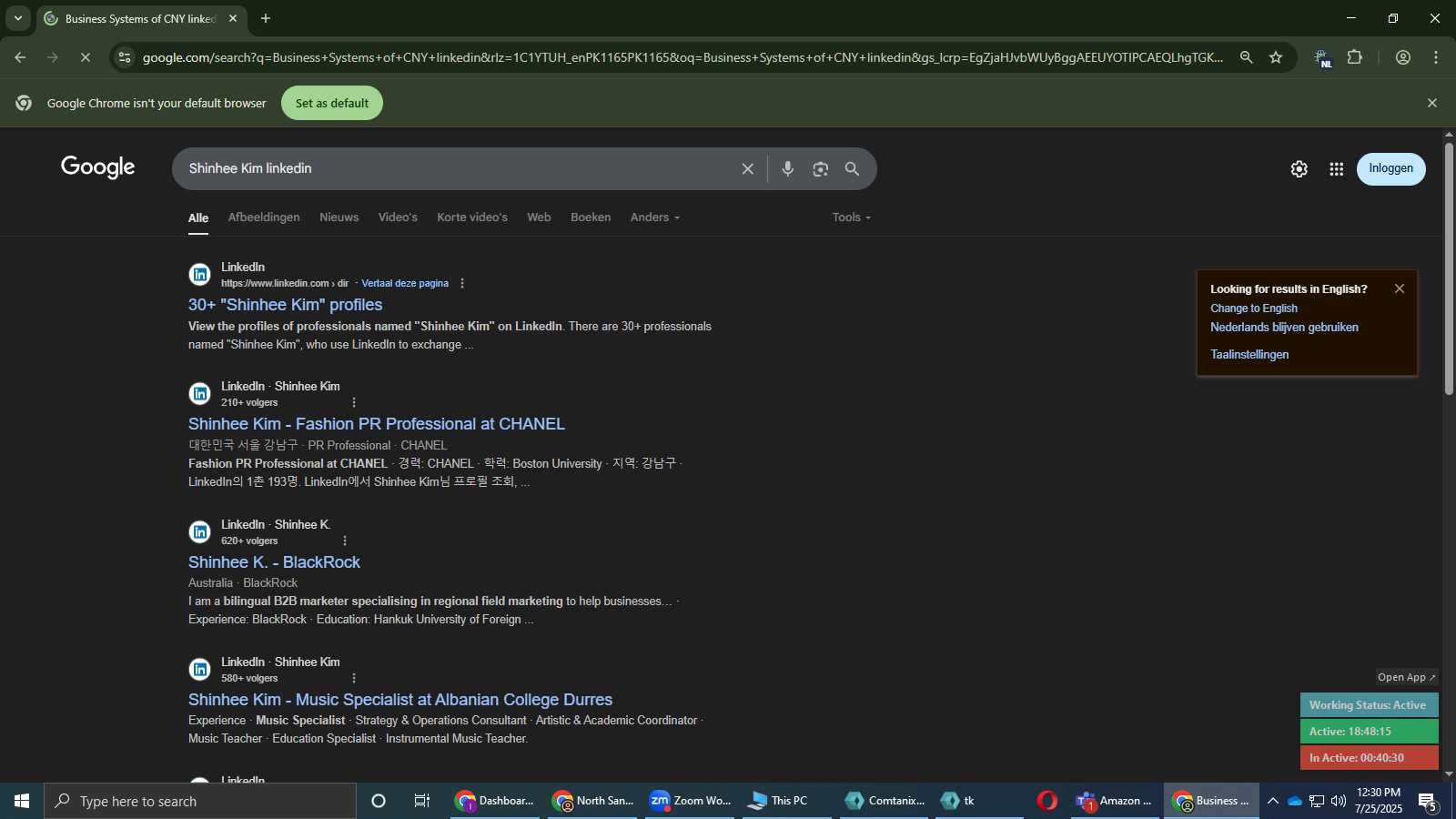Show hidden system tray icons

(1272, 801)
